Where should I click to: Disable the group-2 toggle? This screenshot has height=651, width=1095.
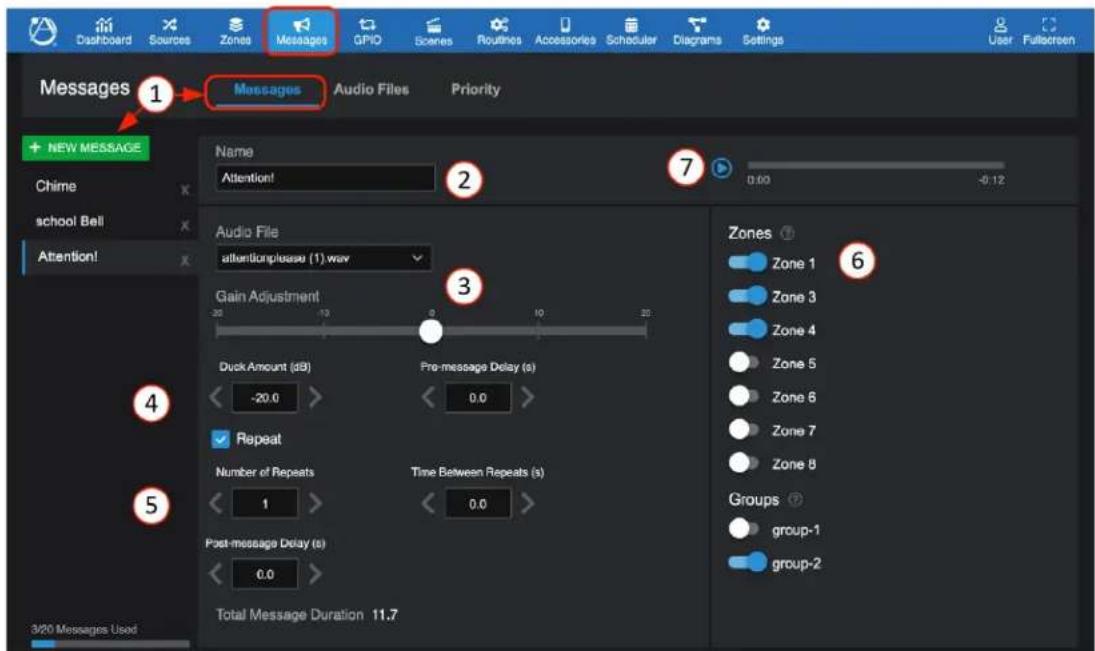747,562
